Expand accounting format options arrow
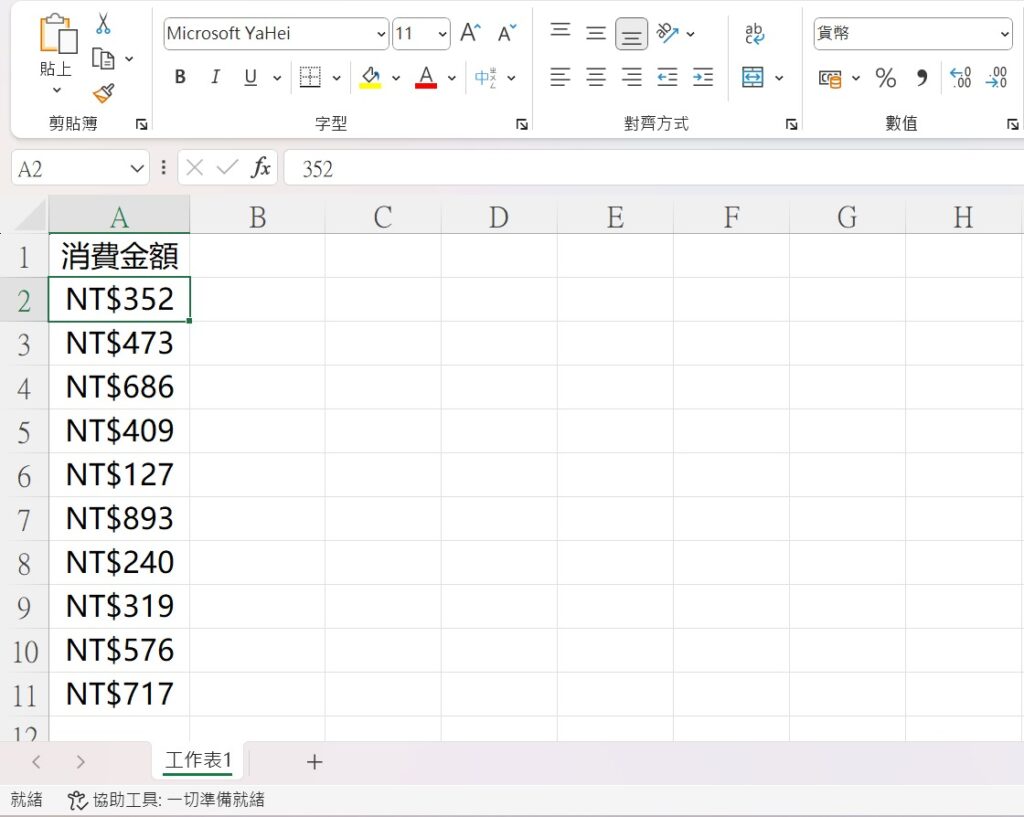 [x=856, y=78]
